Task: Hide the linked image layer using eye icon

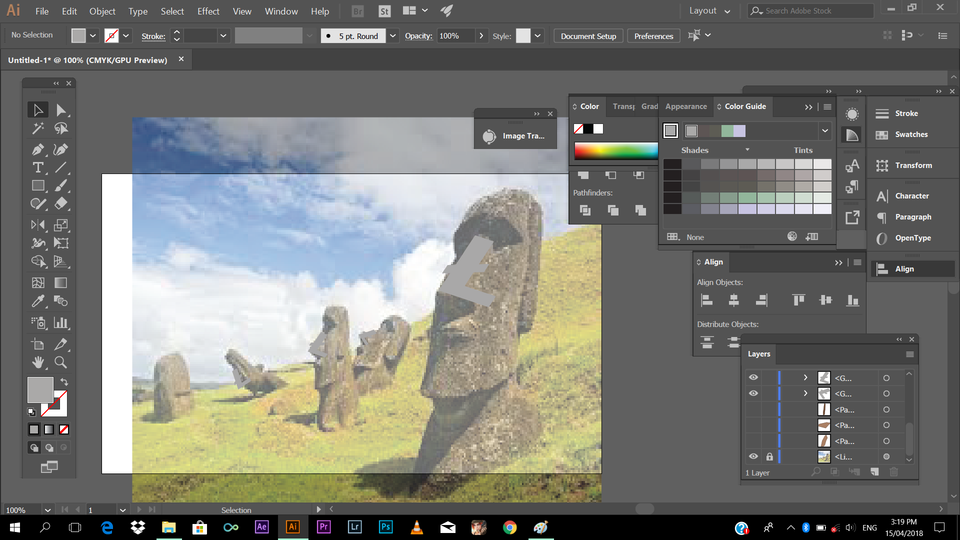Action: click(x=754, y=457)
